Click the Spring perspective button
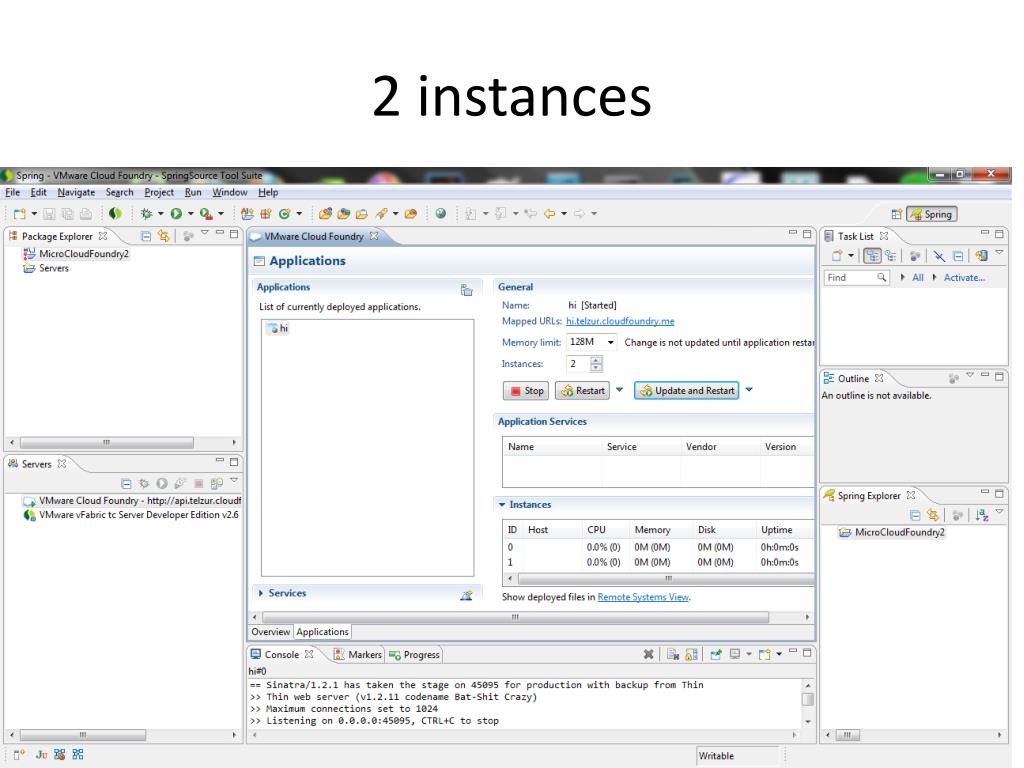The height and width of the screenshot is (768, 1024). point(932,214)
